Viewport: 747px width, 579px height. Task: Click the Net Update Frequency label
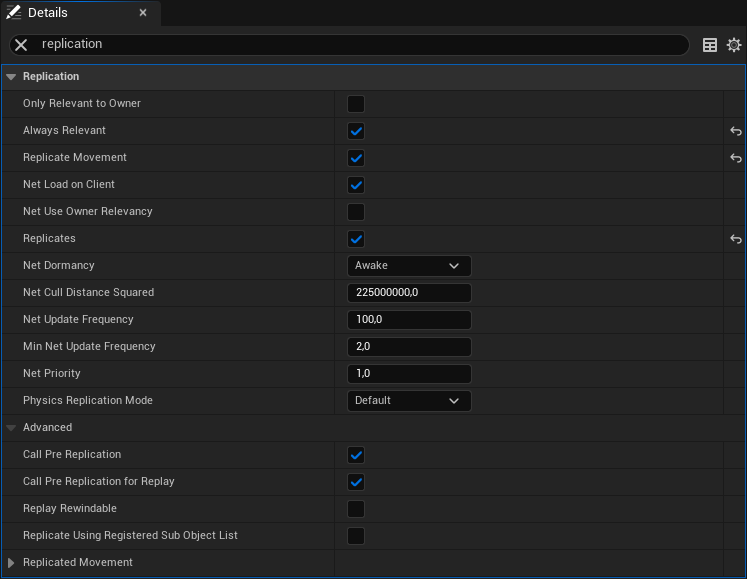(x=78, y=319)
